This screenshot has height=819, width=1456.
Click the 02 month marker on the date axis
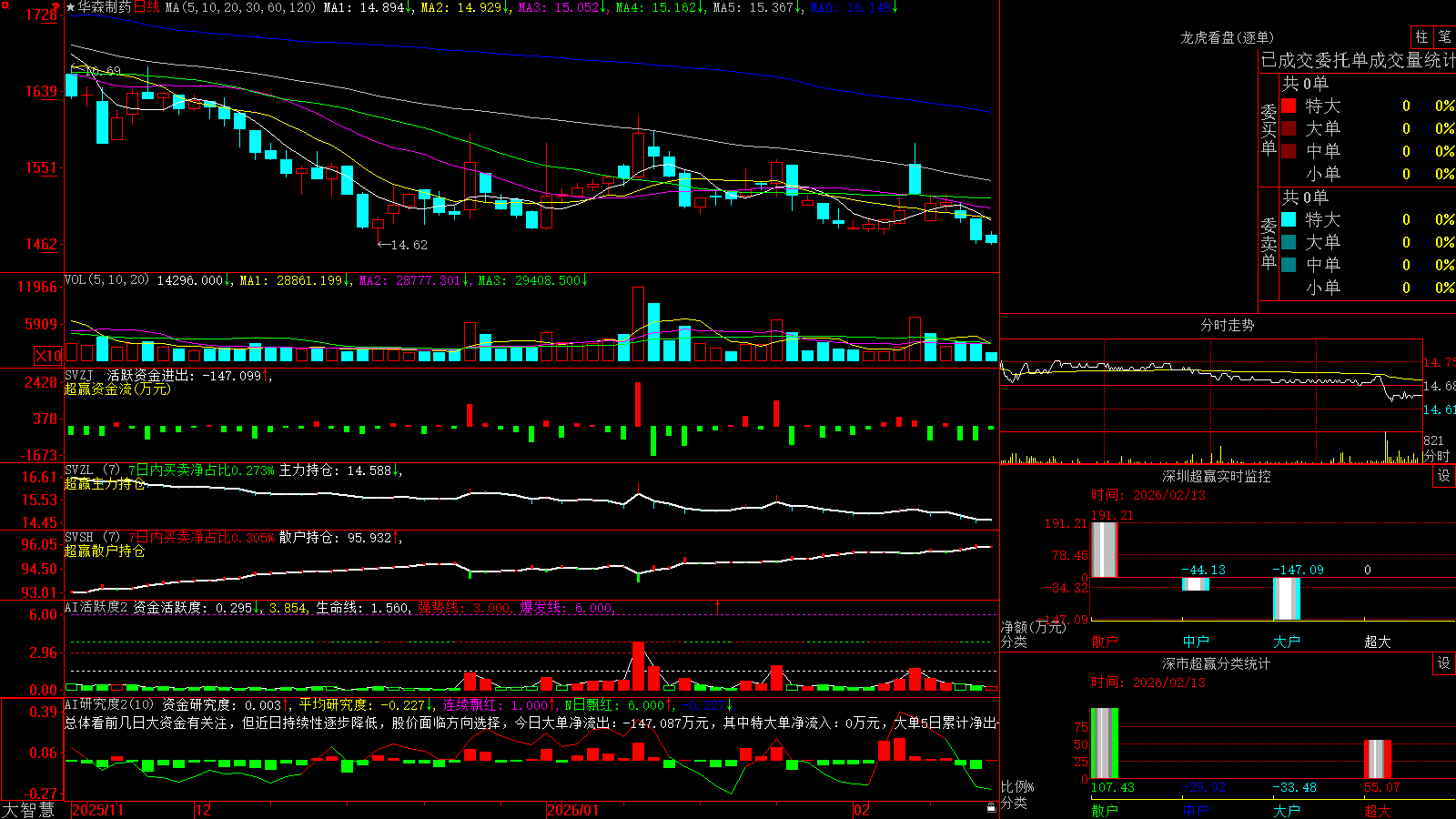(862, 810)
